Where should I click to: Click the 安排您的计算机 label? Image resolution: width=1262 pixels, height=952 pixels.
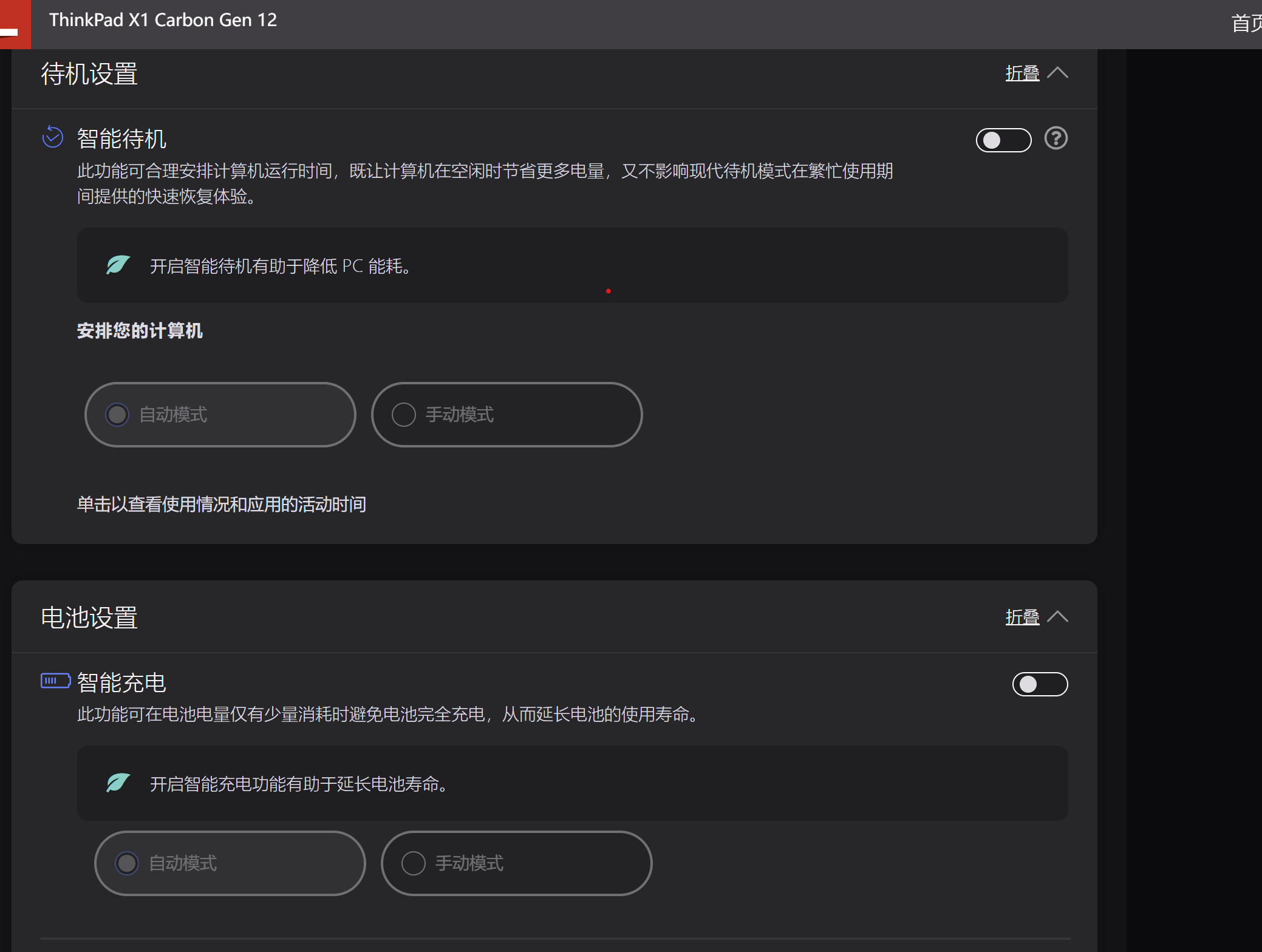click(140, 331)
